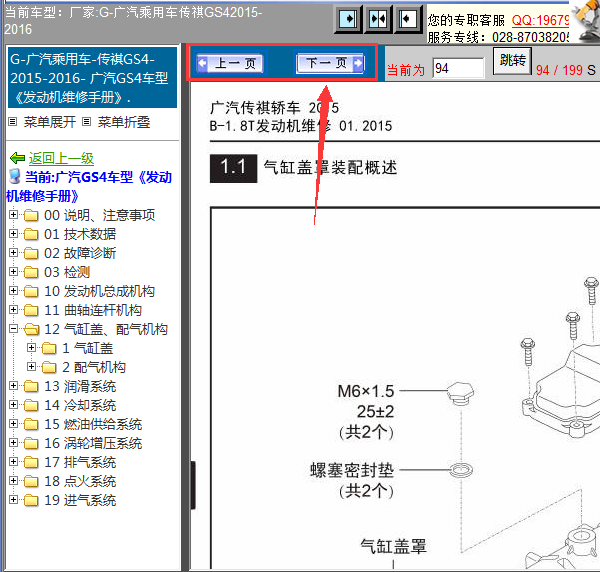The width and height of the screenshot is (600, 572).
Task: Click folder icon of 1 气缸盖
Action: pyautogui.click(x=49, y=348)
